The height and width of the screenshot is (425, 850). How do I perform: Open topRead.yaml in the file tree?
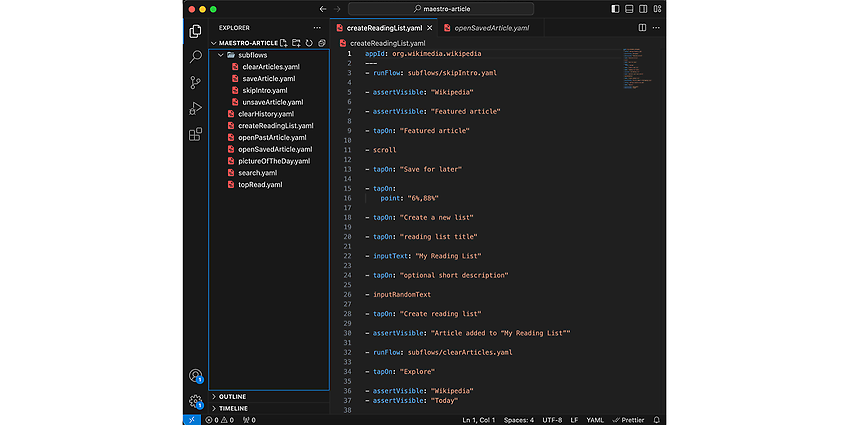click(x=260, y=185)
